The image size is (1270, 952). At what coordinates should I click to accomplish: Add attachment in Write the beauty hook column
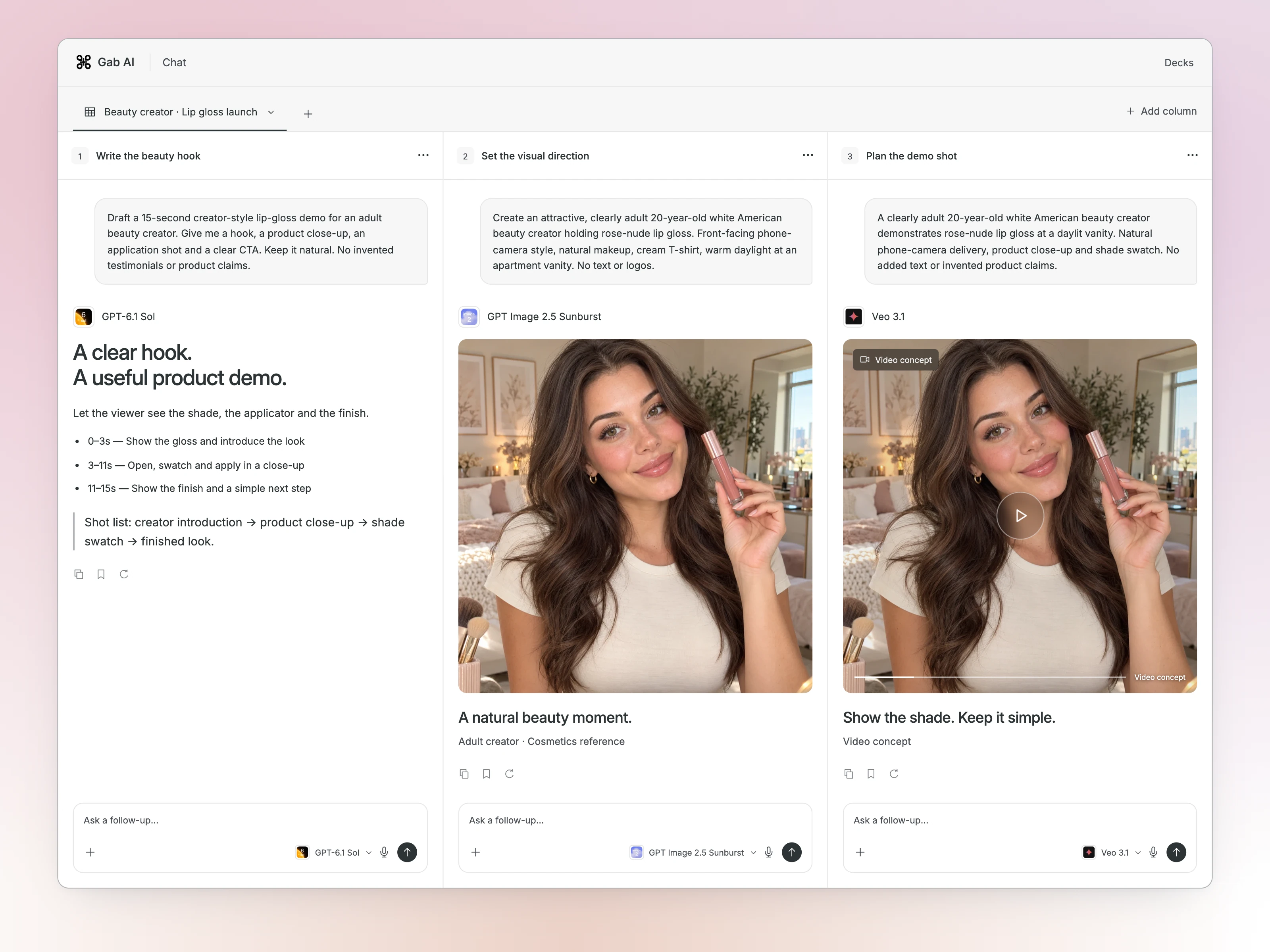coord(90,852)
